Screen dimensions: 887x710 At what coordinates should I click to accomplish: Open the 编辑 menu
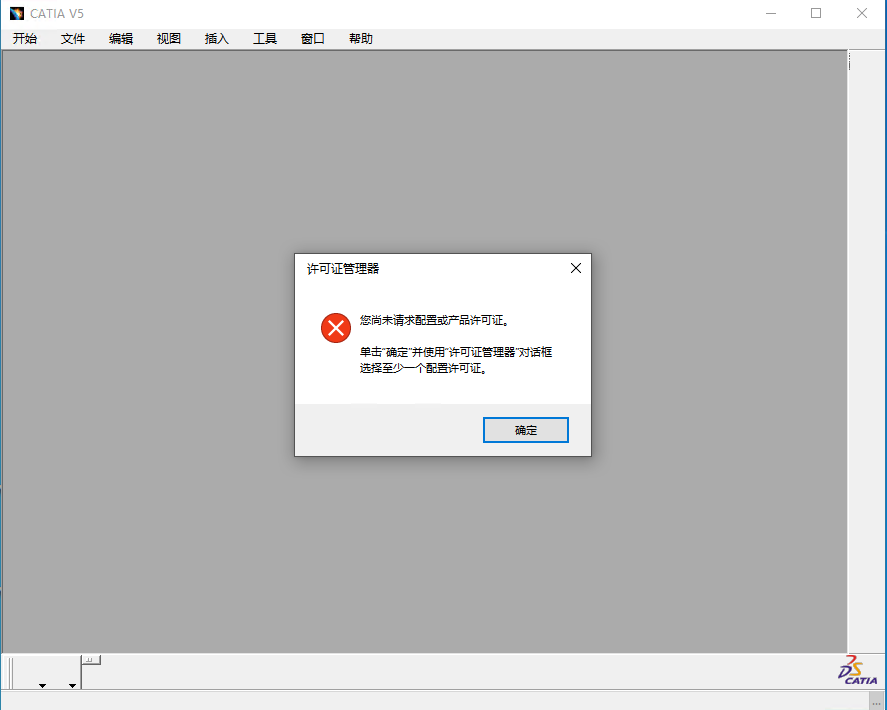tap(121, 39)
